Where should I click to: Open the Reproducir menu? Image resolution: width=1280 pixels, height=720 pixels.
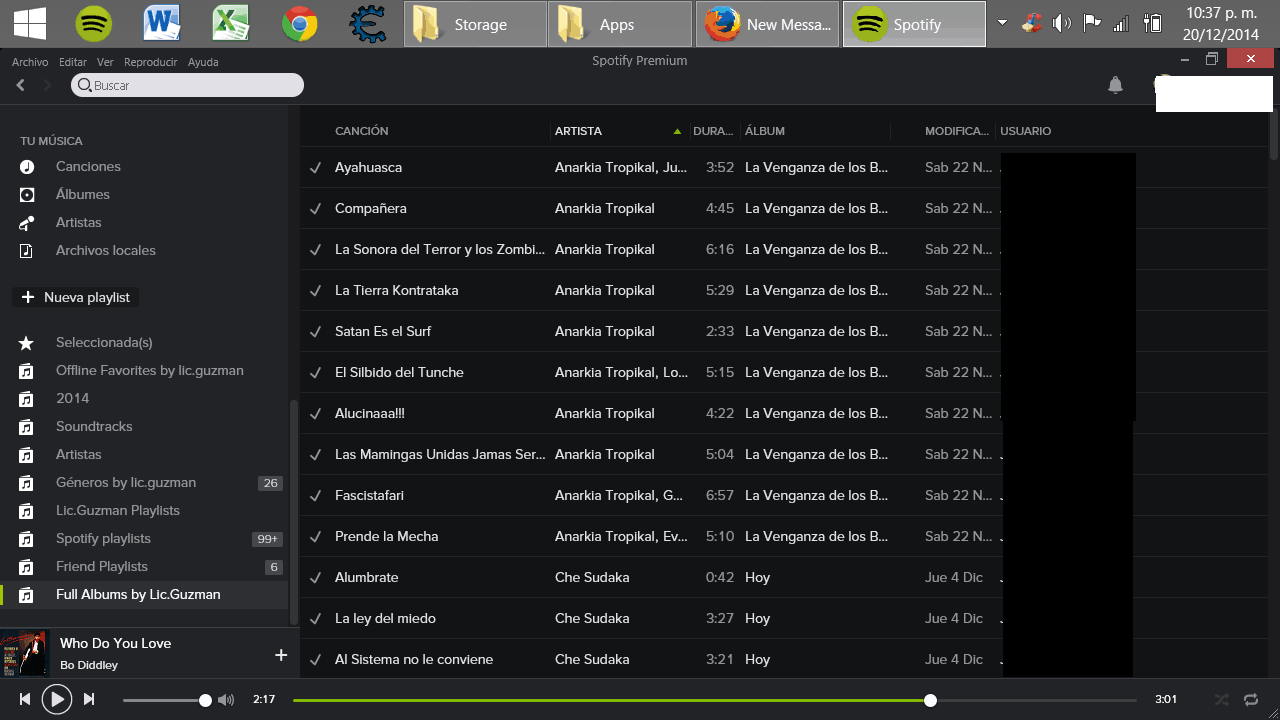point(151,62)
